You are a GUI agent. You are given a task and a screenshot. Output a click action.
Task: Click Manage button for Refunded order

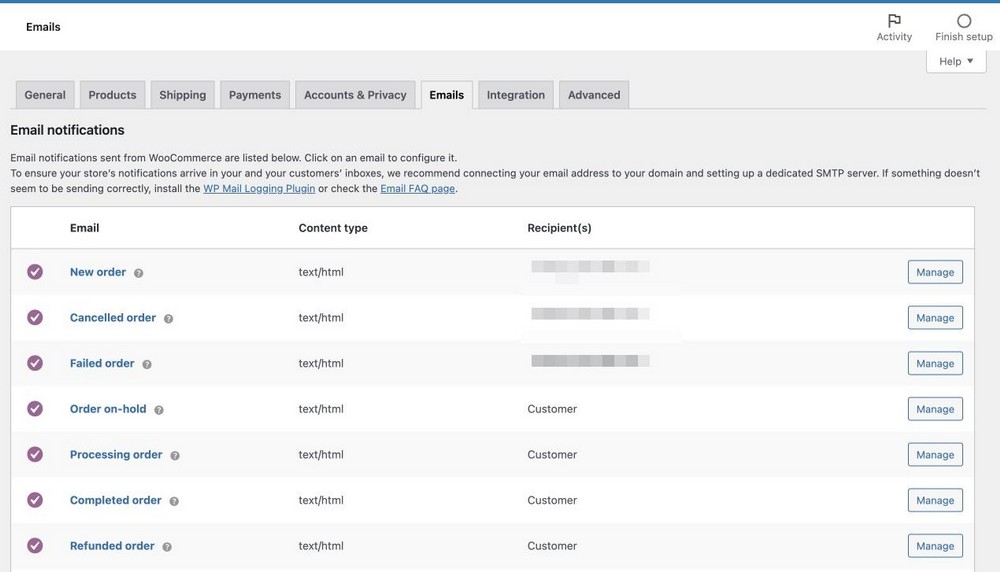pos(935,546)
